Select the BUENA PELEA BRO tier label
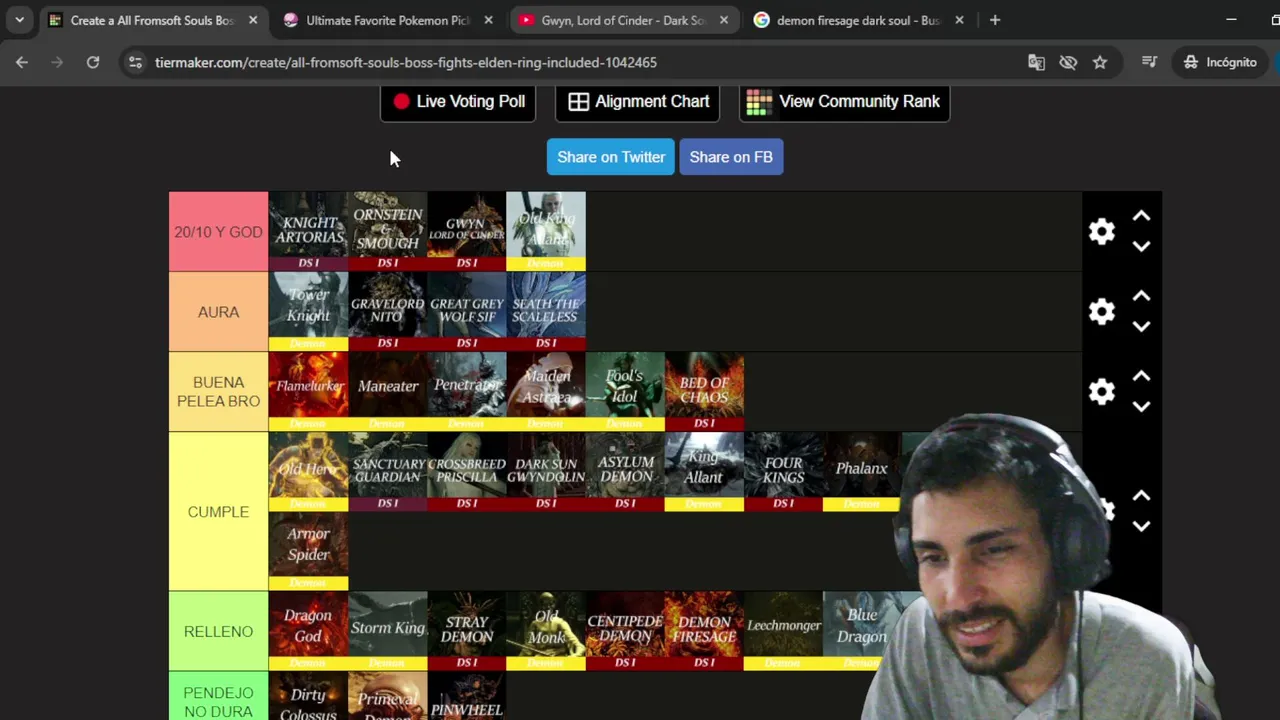 tap(218, 392)
